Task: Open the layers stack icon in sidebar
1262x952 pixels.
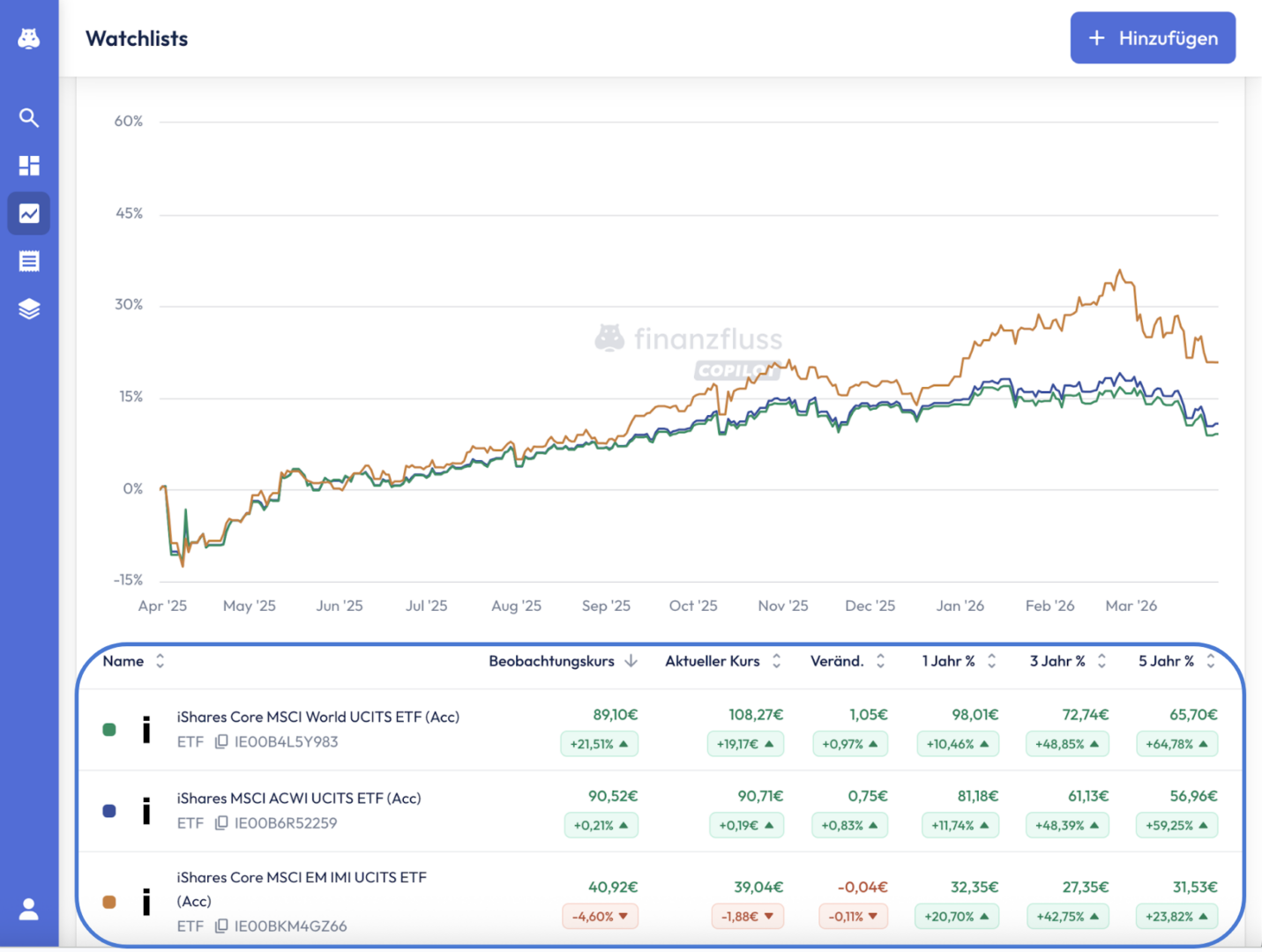Action: coord(29,309)
